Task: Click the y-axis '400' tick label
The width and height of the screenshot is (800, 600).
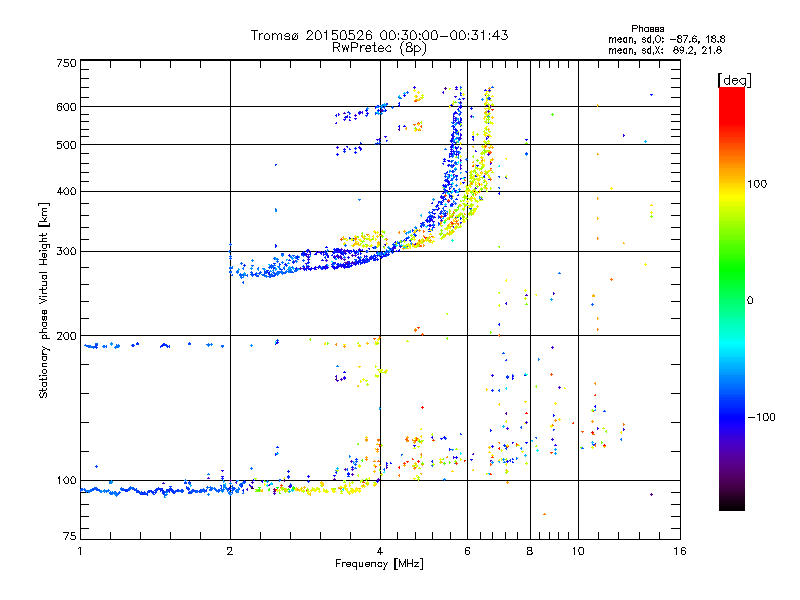Action: [x=66, y=192]
